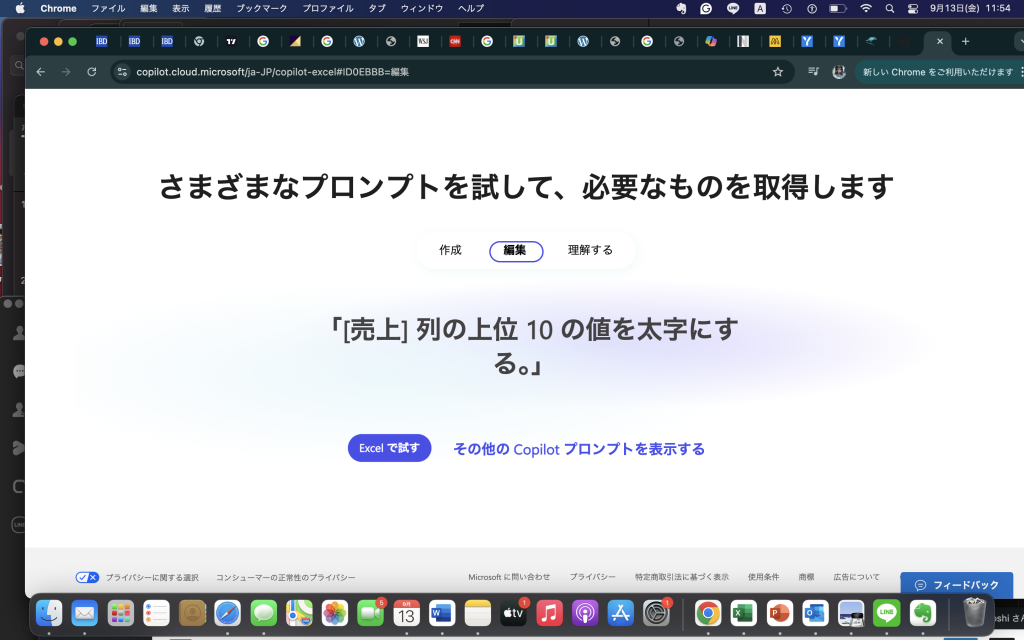Click the Excel で試す button
This screenshot has height=640, width=1024.
(389, 449)
